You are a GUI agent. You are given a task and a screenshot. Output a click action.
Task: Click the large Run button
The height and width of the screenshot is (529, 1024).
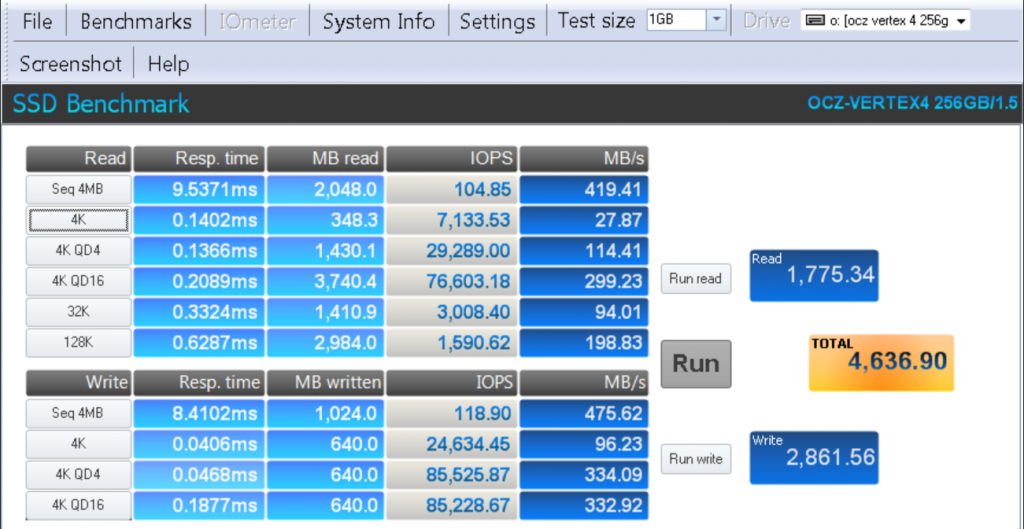tap(696, 364)
